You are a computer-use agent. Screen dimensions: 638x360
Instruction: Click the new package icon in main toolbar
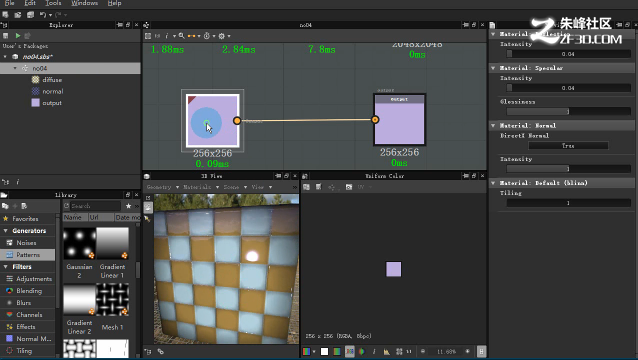coord(5,15)
